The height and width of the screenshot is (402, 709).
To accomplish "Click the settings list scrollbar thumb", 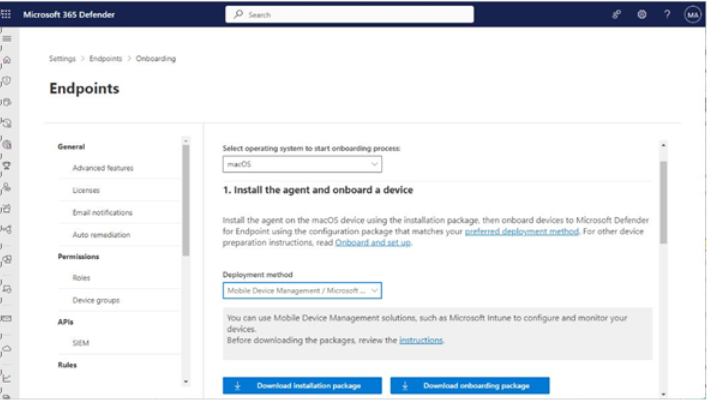I will [186, 200].
